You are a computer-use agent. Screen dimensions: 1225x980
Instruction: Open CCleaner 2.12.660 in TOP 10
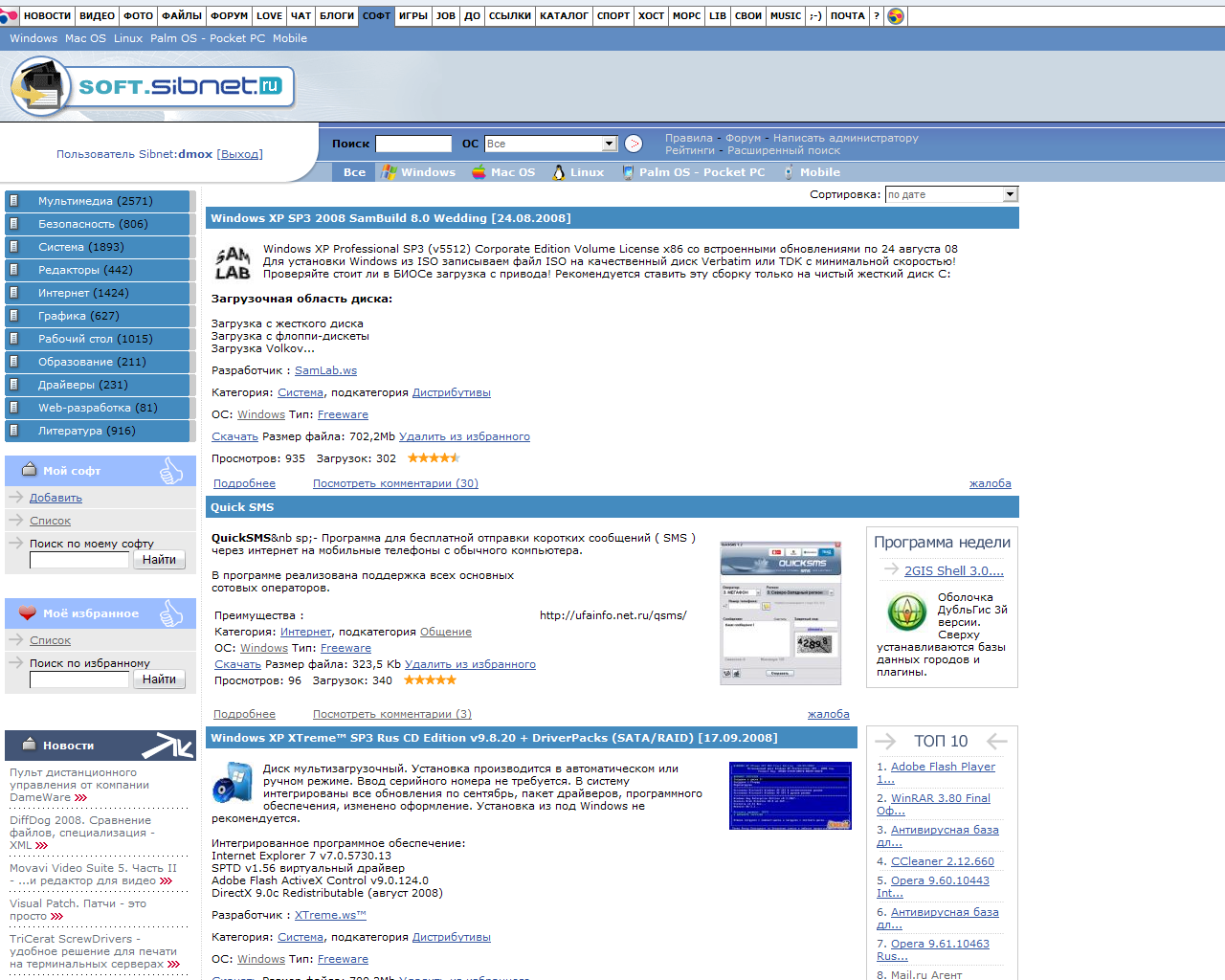[x=942, y=861]
